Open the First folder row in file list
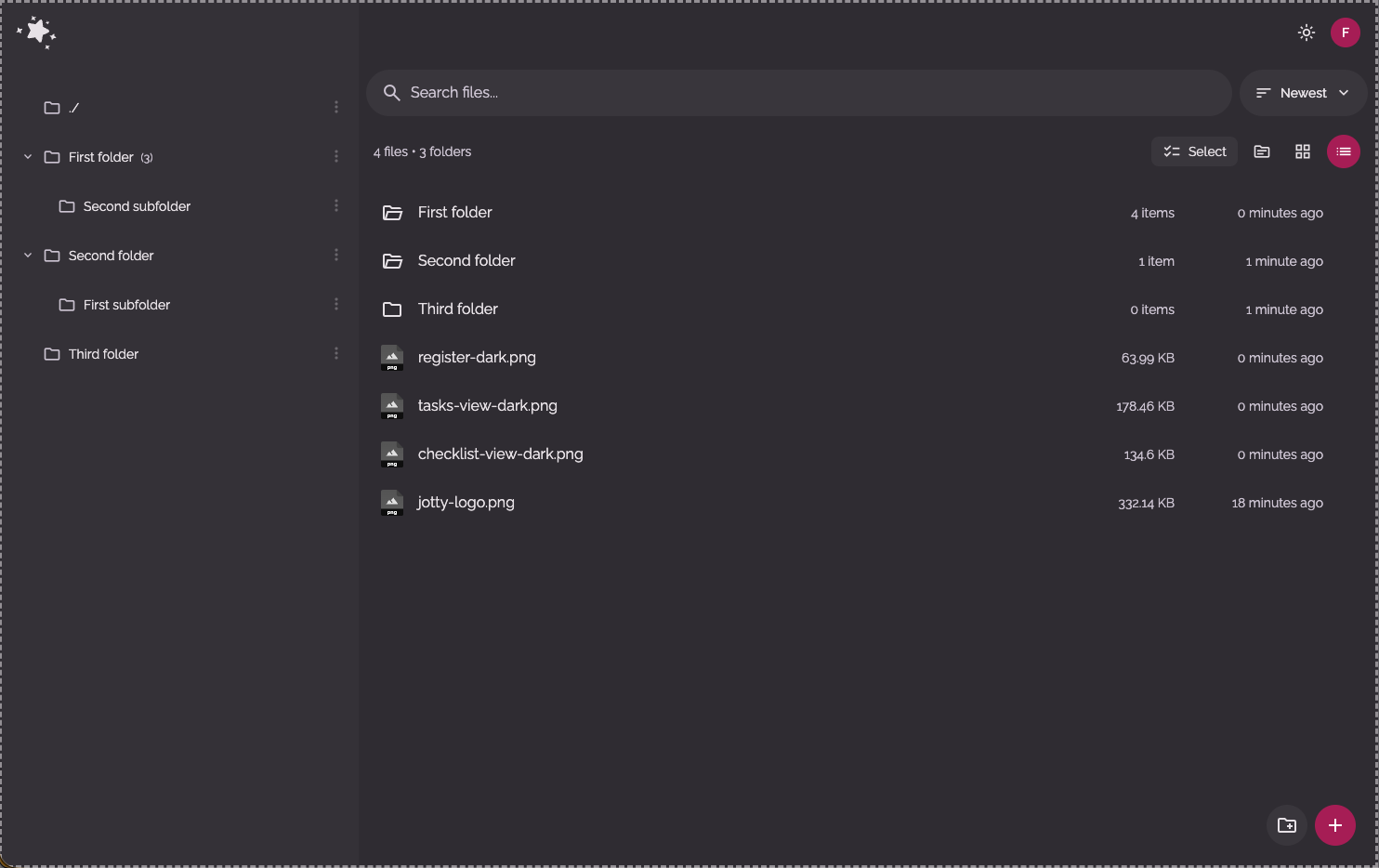The width and height of the screenshot is (1379, 868). [x=454, y=213]
